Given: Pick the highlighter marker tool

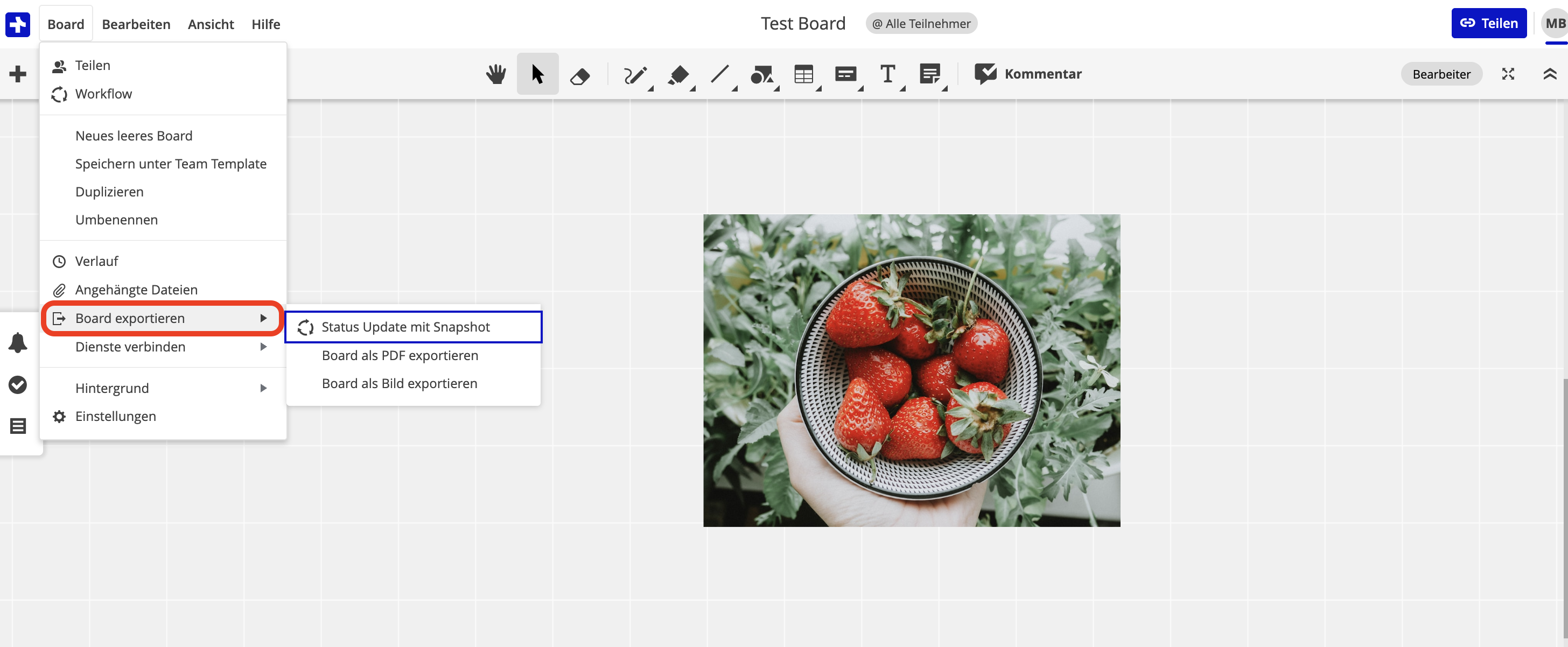Looking at the screenshot, I should click(x=678, y=75).
